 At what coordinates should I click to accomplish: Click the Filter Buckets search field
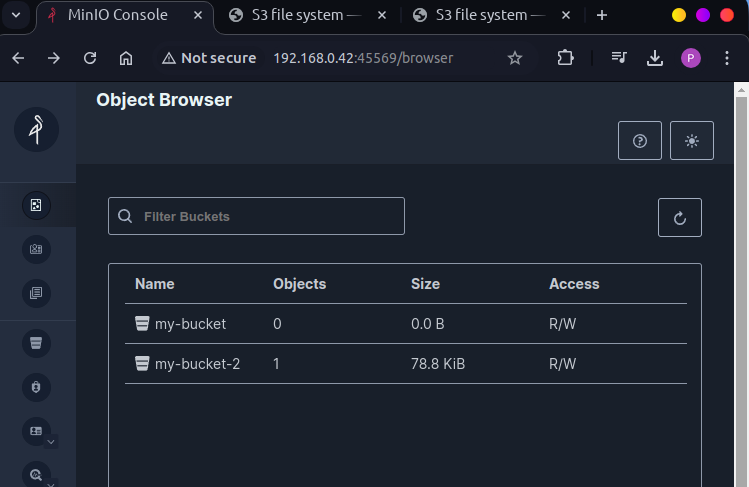click(x=256, y=216)
